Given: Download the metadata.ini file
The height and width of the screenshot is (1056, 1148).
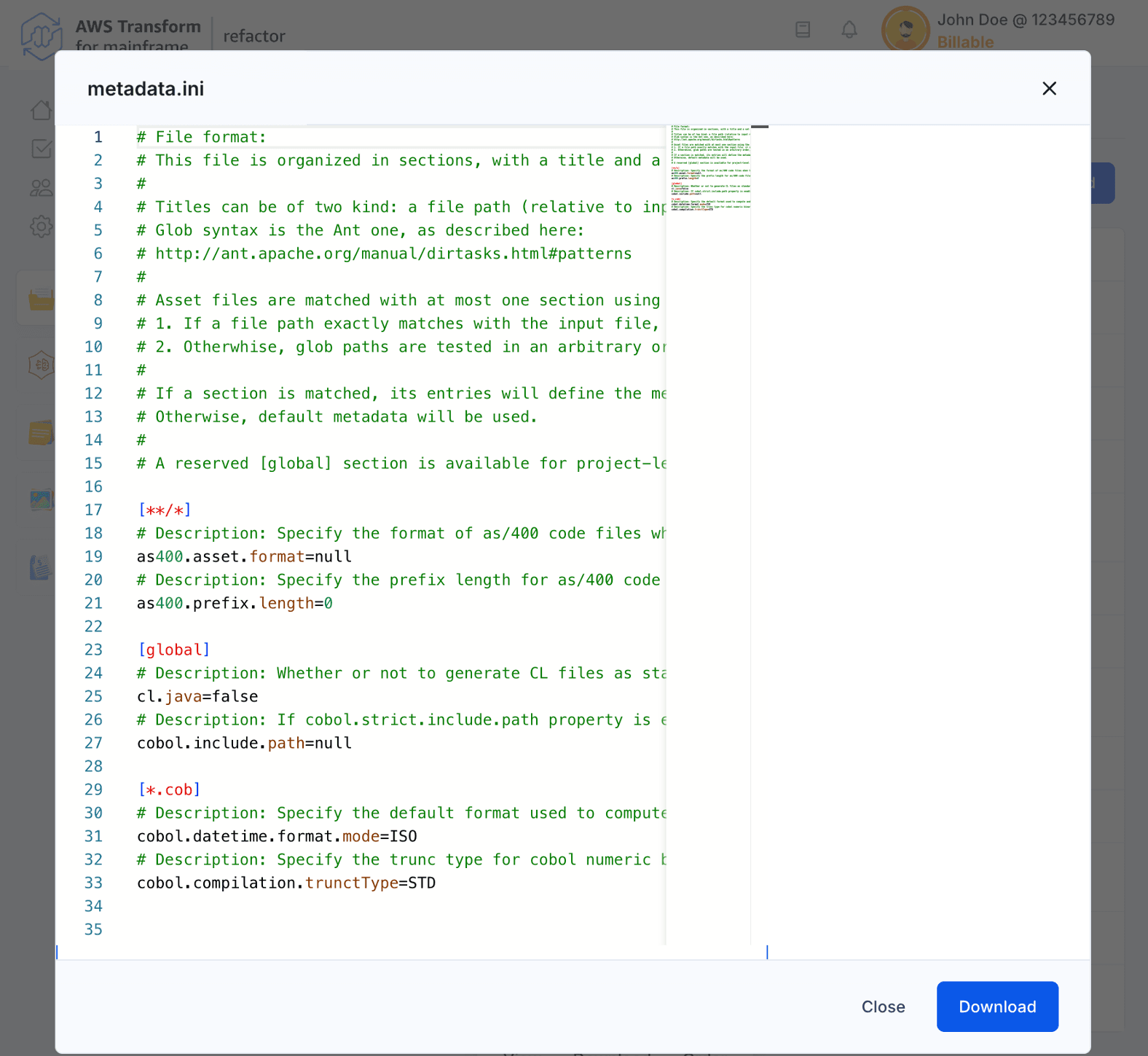Looking at the screenshot, I should [996, 1006].
